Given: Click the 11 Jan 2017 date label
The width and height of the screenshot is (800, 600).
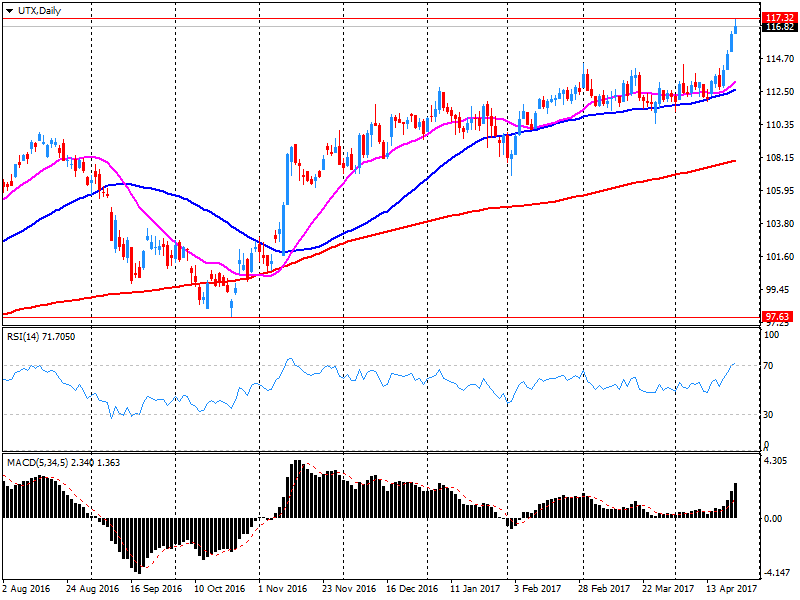Looking at the screenshot, I should tap(475, 589).
